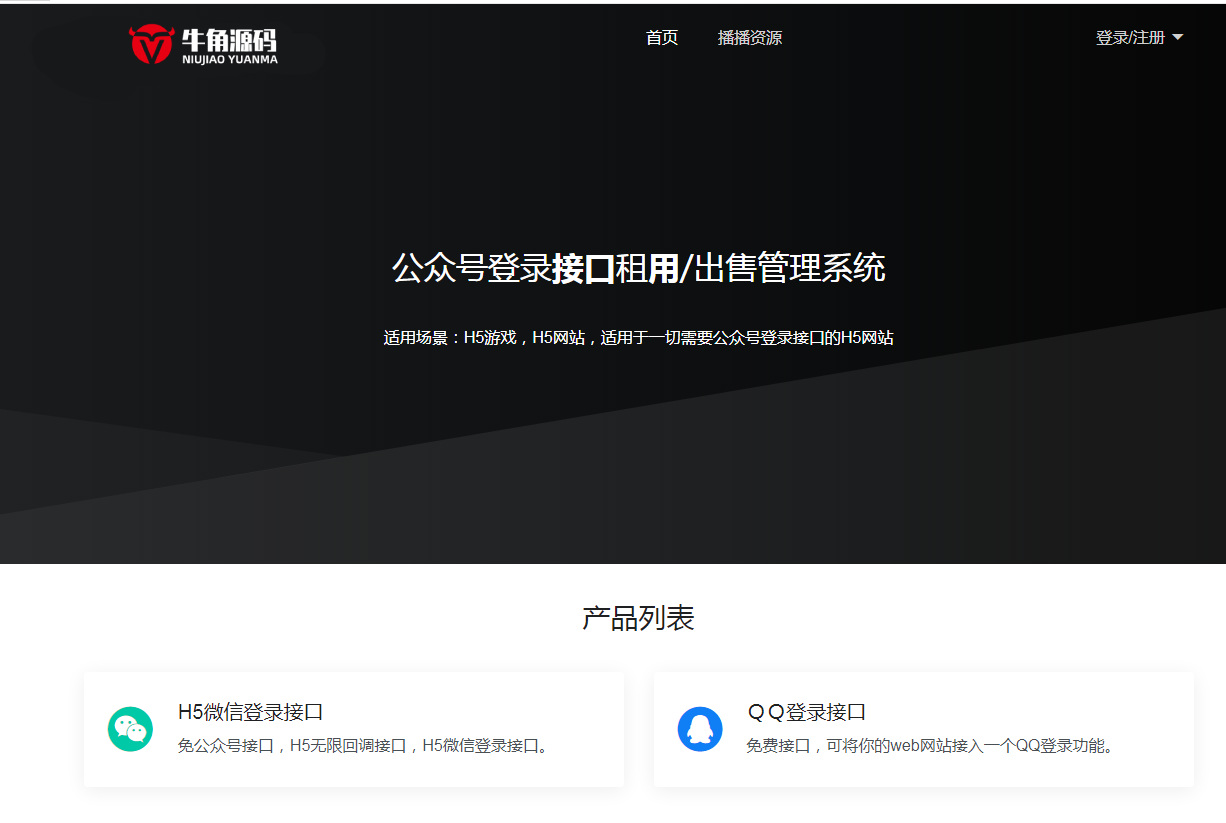Click the 适用场景 subtitle line in the banner

(638, 338)
